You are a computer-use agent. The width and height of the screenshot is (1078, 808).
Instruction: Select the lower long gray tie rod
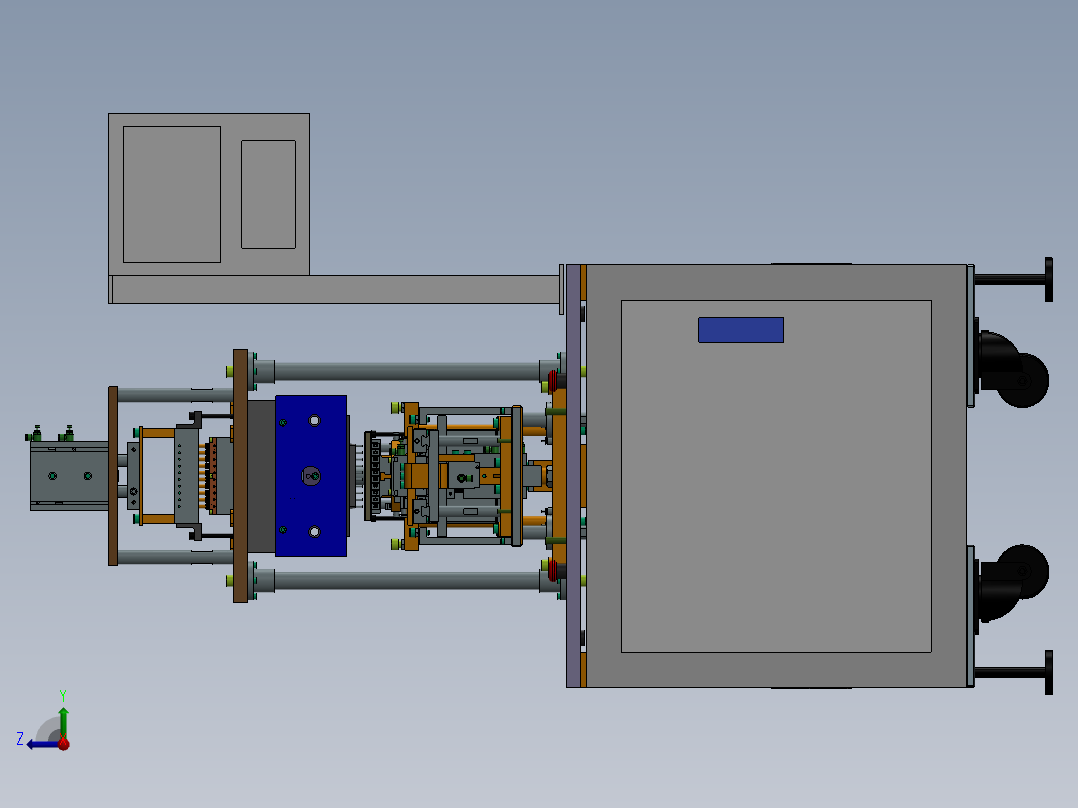click(x=407, y=580)
